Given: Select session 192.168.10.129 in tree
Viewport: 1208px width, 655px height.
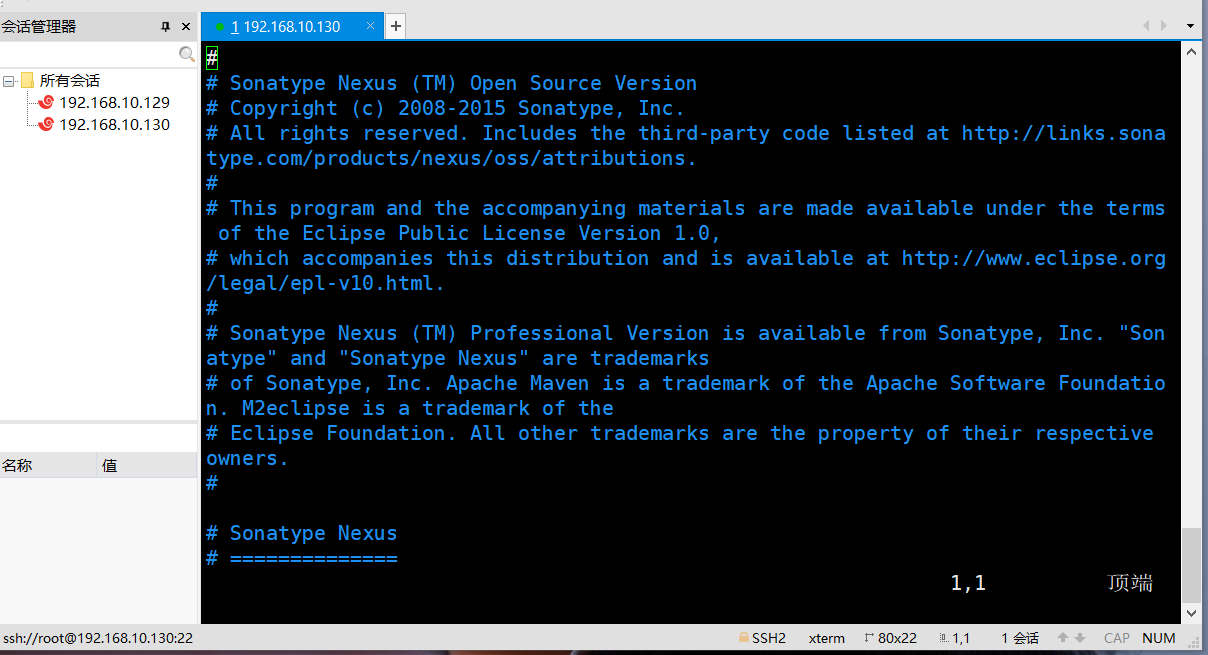Looking at the screenshot, I should [114, 102].
